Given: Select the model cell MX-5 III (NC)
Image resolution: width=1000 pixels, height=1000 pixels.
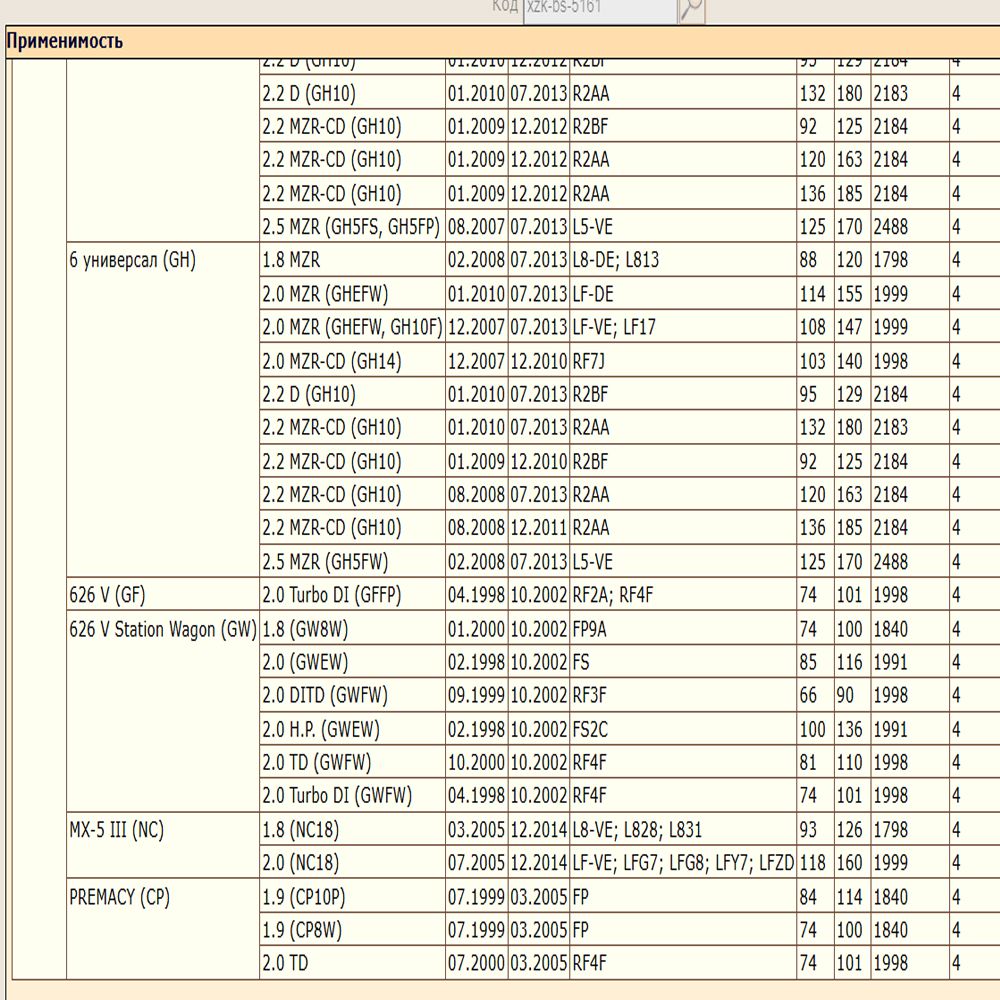Looking at the screenshot, I should click(x=163, y=846).
